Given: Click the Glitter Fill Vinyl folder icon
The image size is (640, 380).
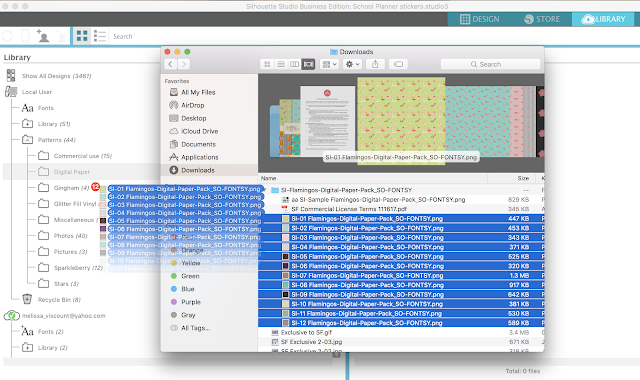Looking at the screenshot, I should pyautogui.click(x=43, y=204).
